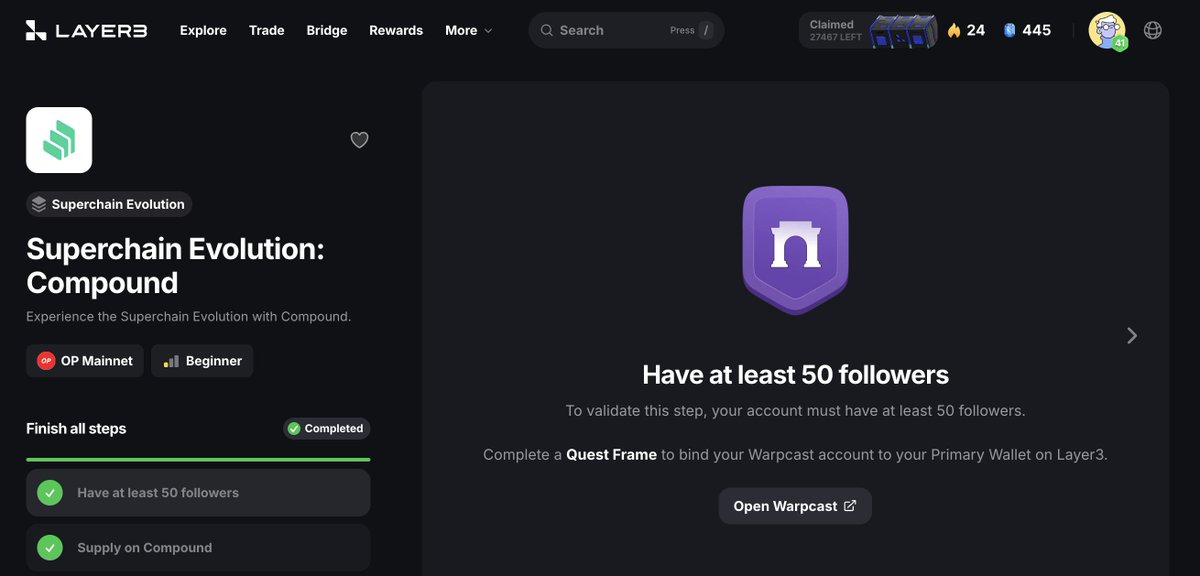Click checkmark beside 'Supply on Compound'
The width and height of the screenshot is (1200, 576).
click(x=50, y=547)
